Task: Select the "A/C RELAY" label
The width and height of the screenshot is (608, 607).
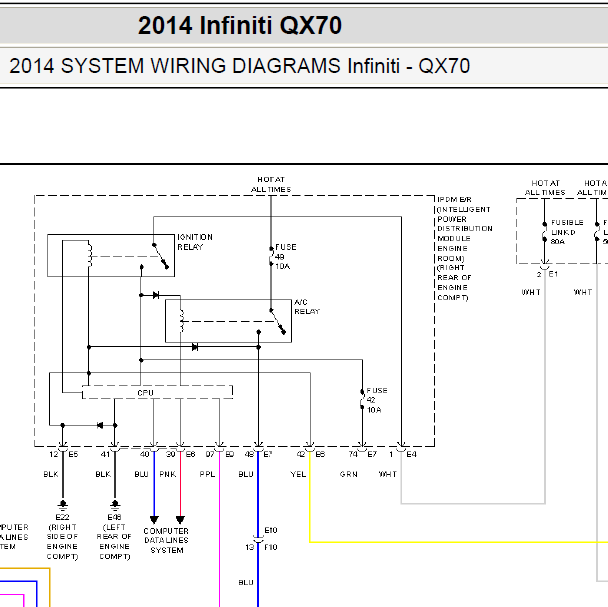Action: (307, 307)
